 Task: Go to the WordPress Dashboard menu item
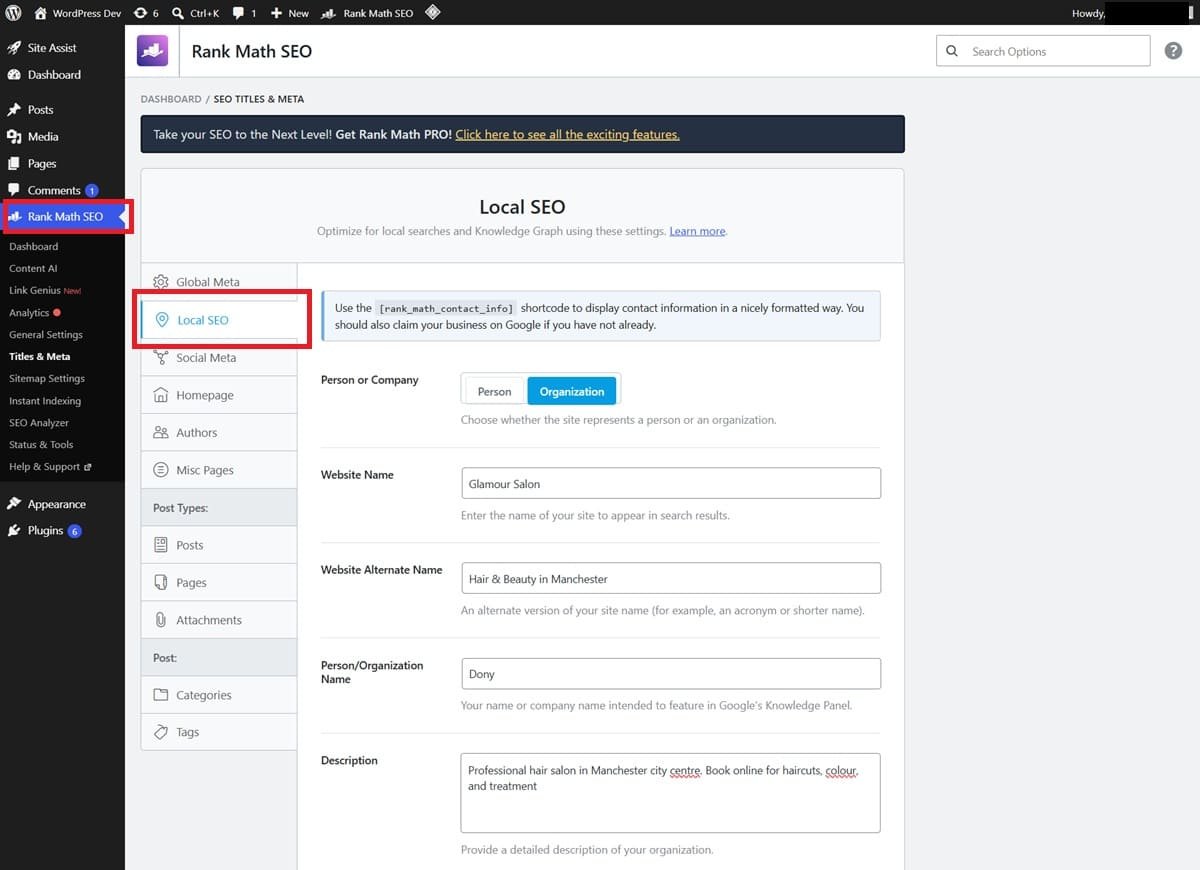point(62,75)
